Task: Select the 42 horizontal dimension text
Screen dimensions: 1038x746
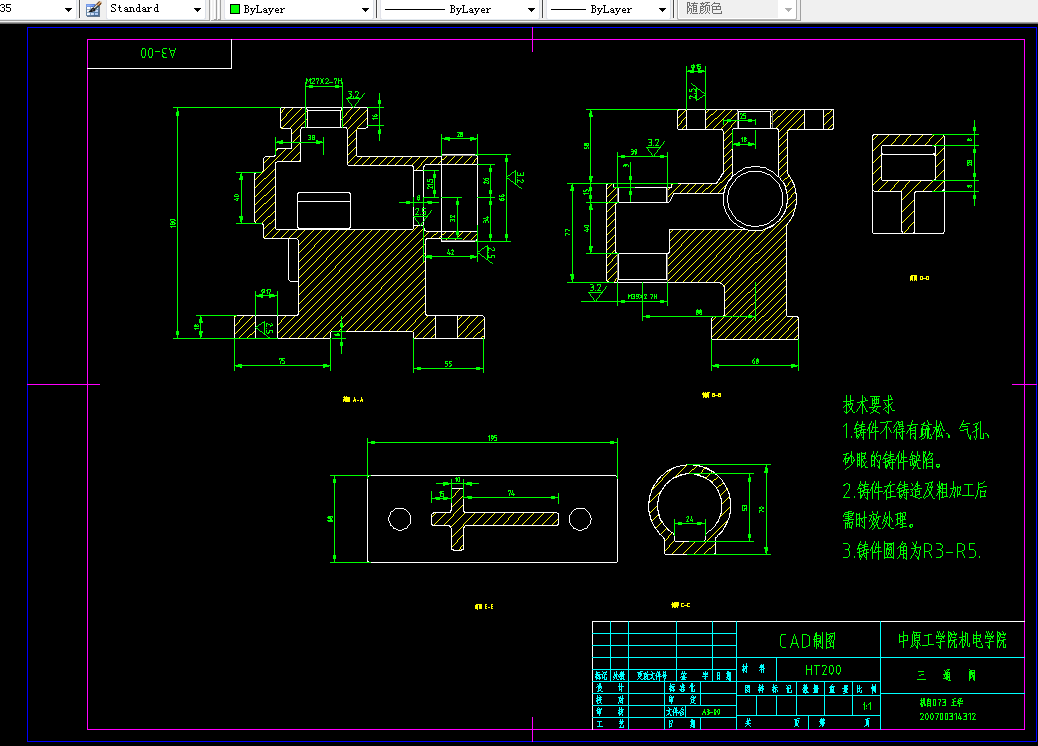Action: 451,252
